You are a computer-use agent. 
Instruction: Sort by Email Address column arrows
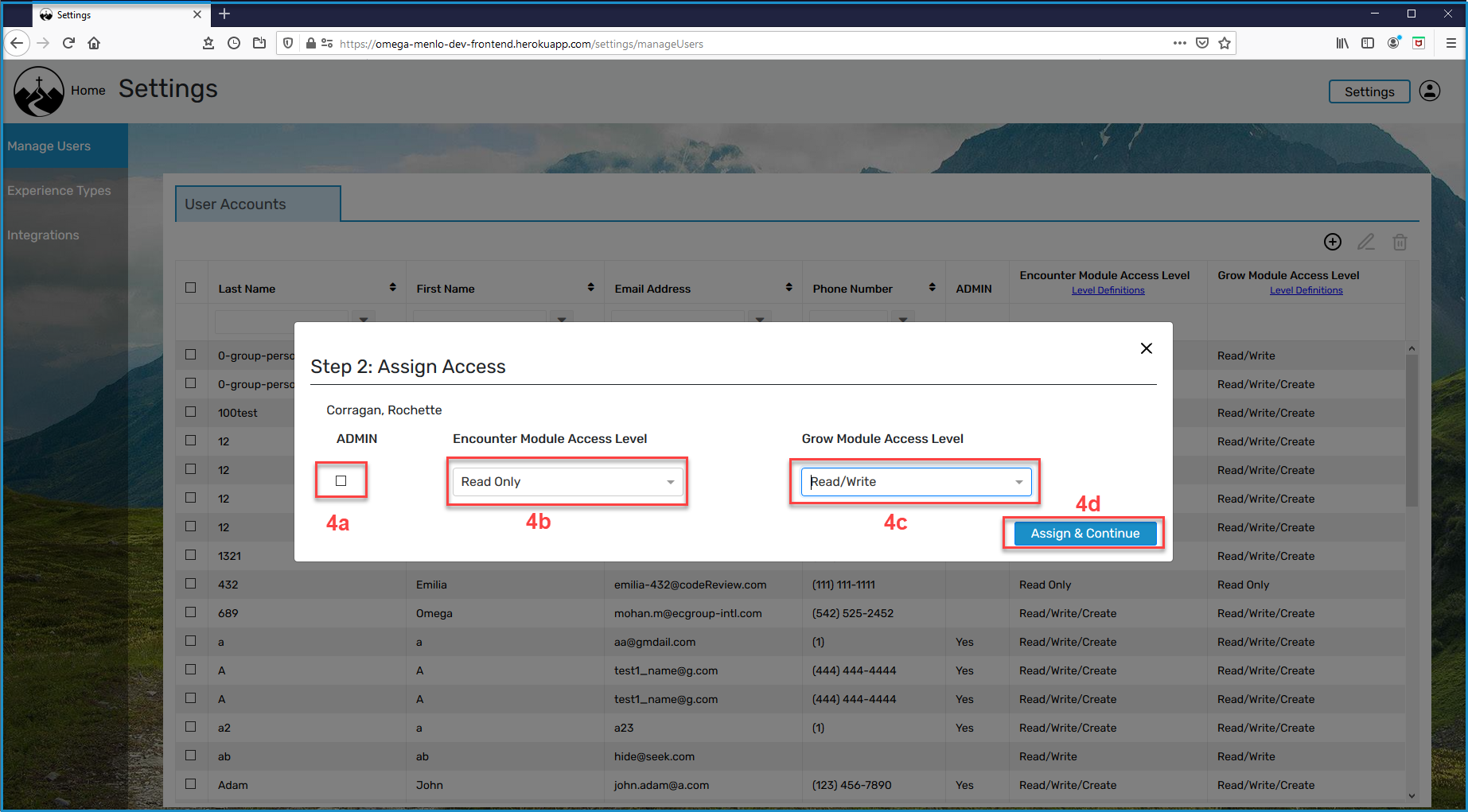click(789, 287)
